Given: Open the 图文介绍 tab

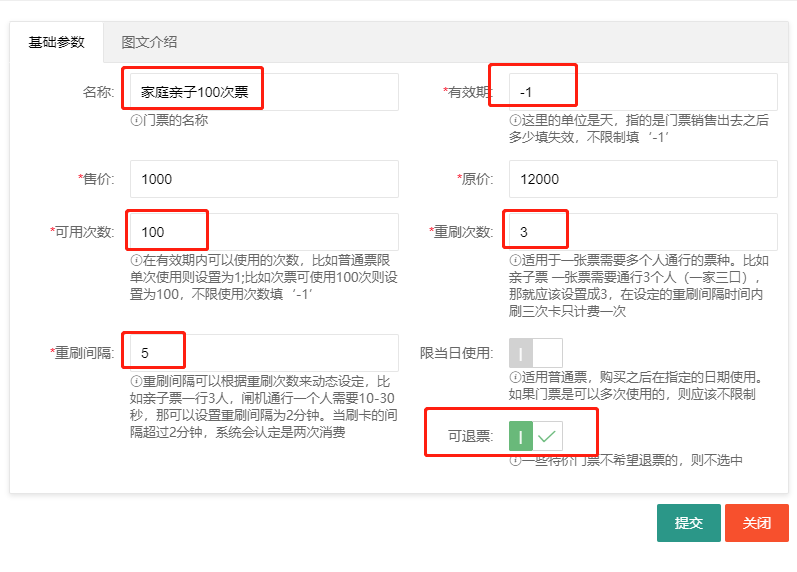Looking at the screenshot, I should tap(149, 42).
